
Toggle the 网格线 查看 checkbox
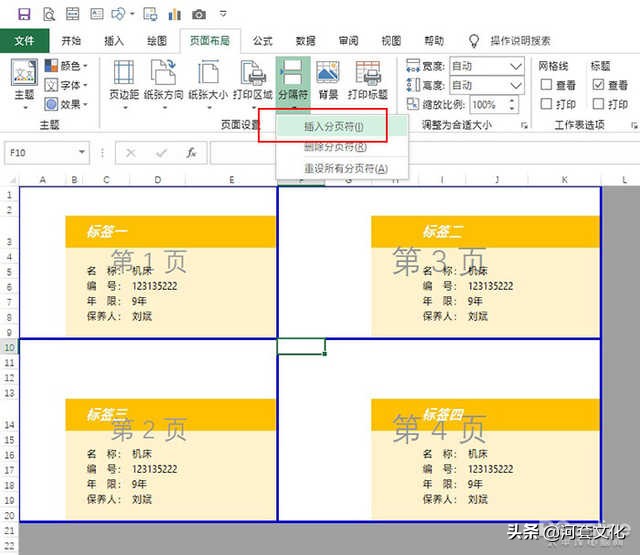(546, 84)
